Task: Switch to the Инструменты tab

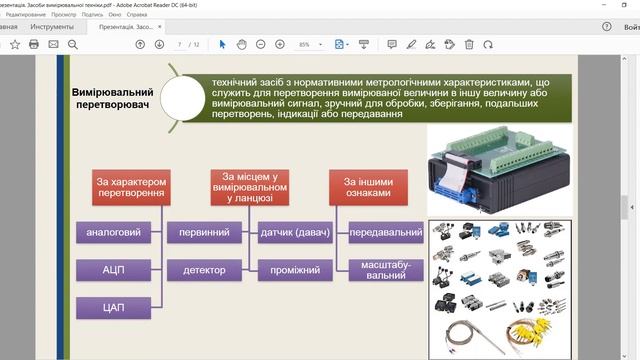Action: click(52, 27)
